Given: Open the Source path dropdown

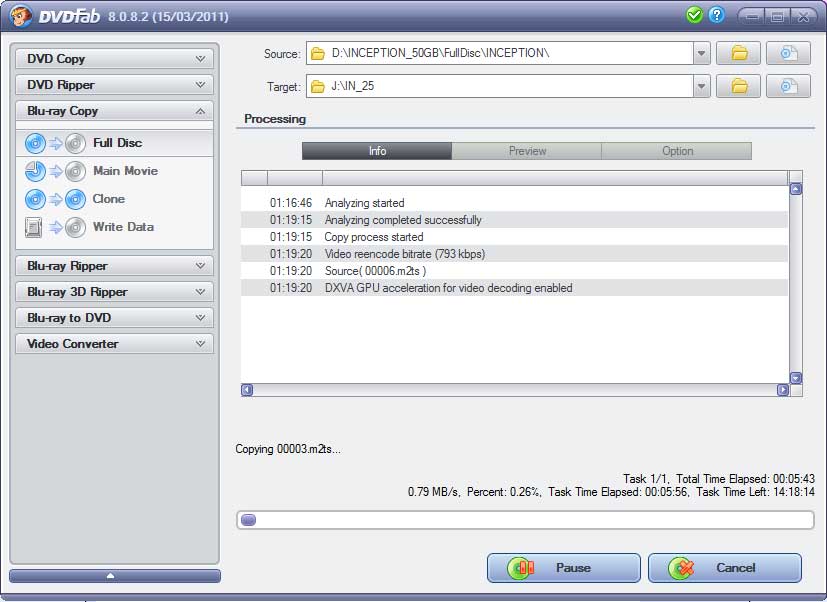Looking at the screenshot, I should click(x=701, y=53).
